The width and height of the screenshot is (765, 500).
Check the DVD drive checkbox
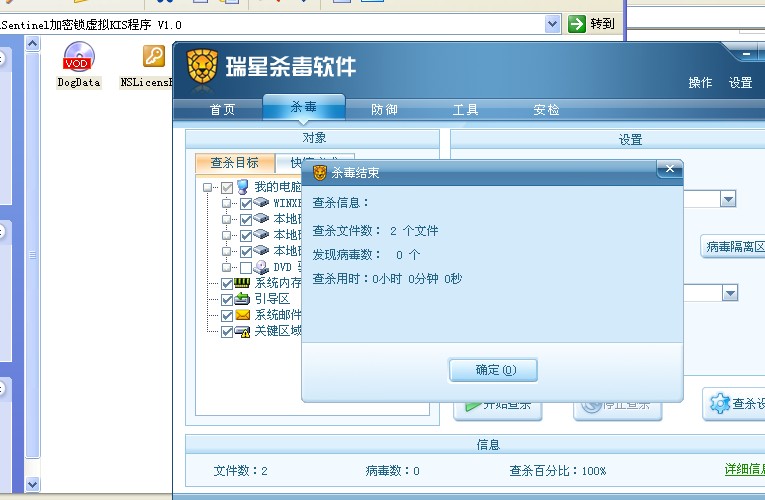(246, 268)
